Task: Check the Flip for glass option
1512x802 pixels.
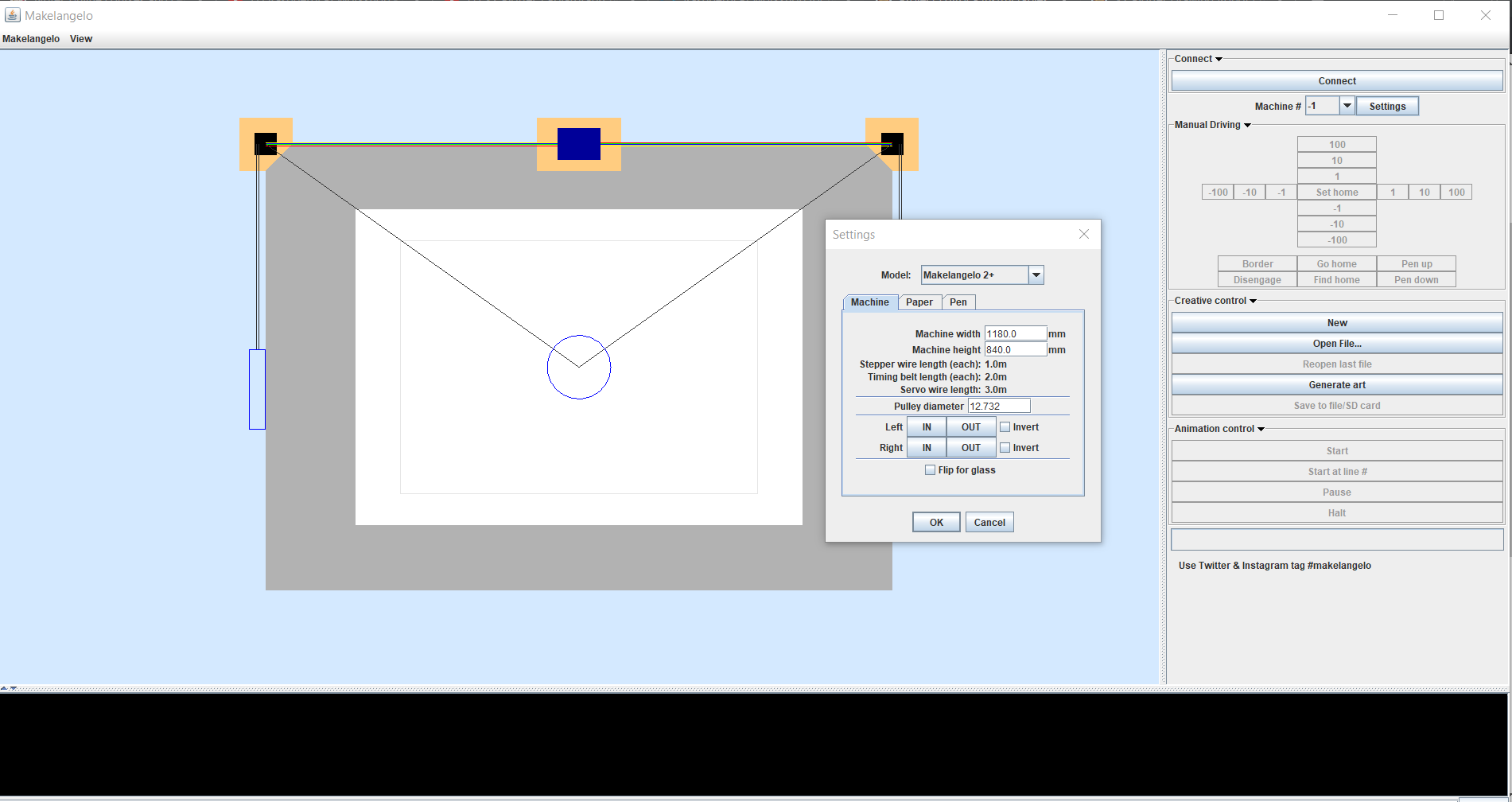Action: (x=930, y=469)
